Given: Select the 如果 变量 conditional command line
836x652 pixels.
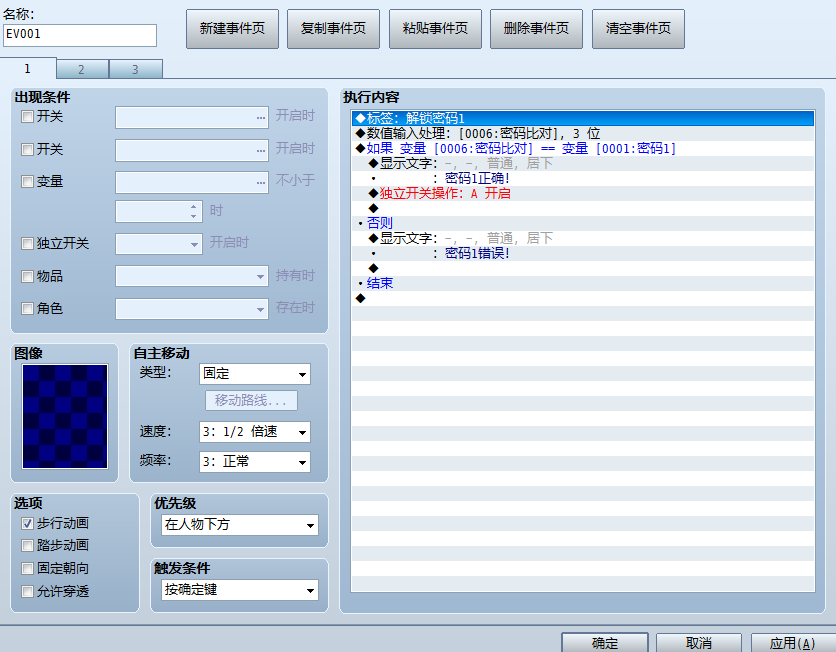Looking at the screenshot, I should pos(583,148).
